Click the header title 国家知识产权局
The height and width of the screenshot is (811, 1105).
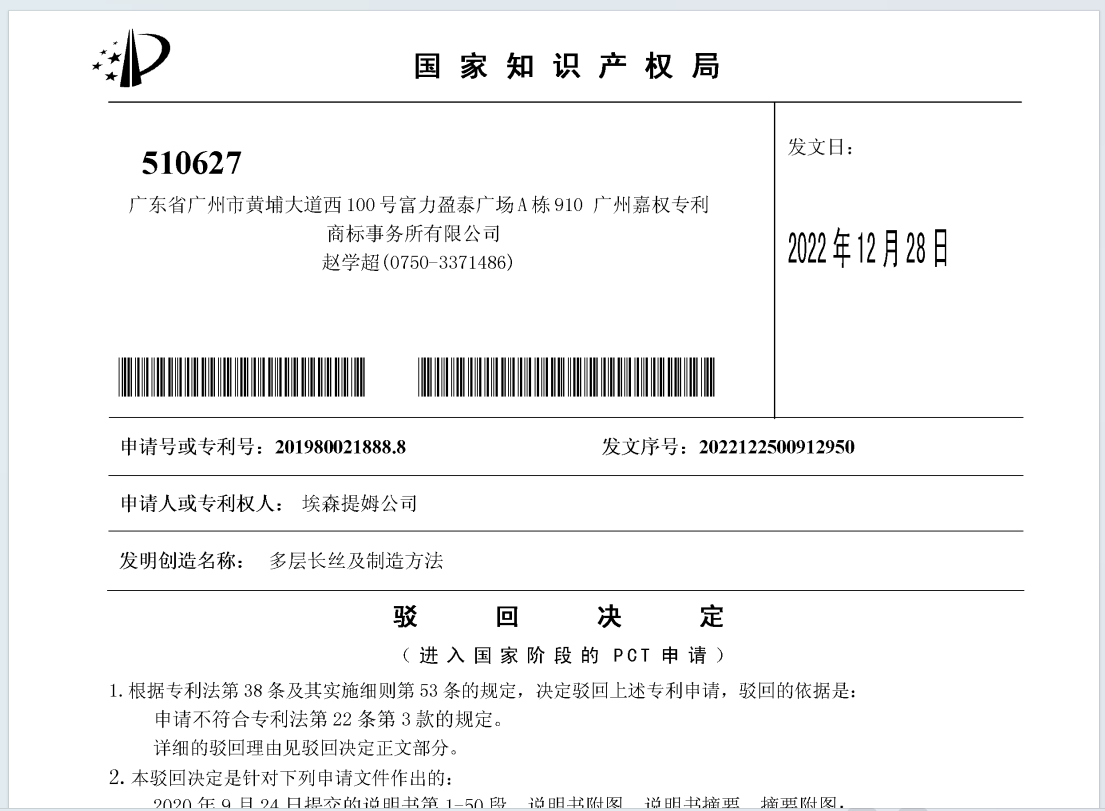coord(567,67)
